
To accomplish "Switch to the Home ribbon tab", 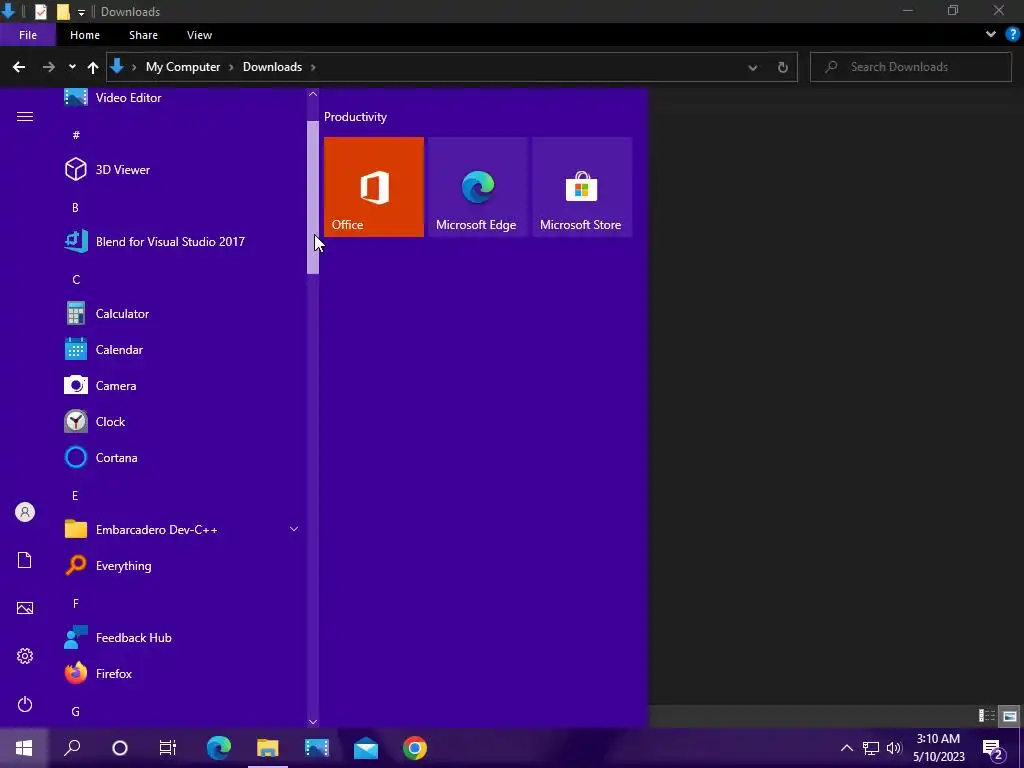I will tap(85, 35).
